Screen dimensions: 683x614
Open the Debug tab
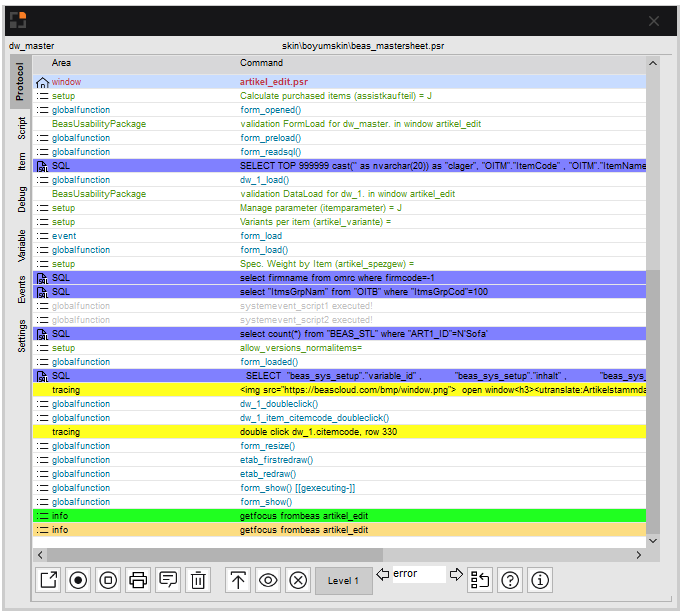click(x=21, y=198)
